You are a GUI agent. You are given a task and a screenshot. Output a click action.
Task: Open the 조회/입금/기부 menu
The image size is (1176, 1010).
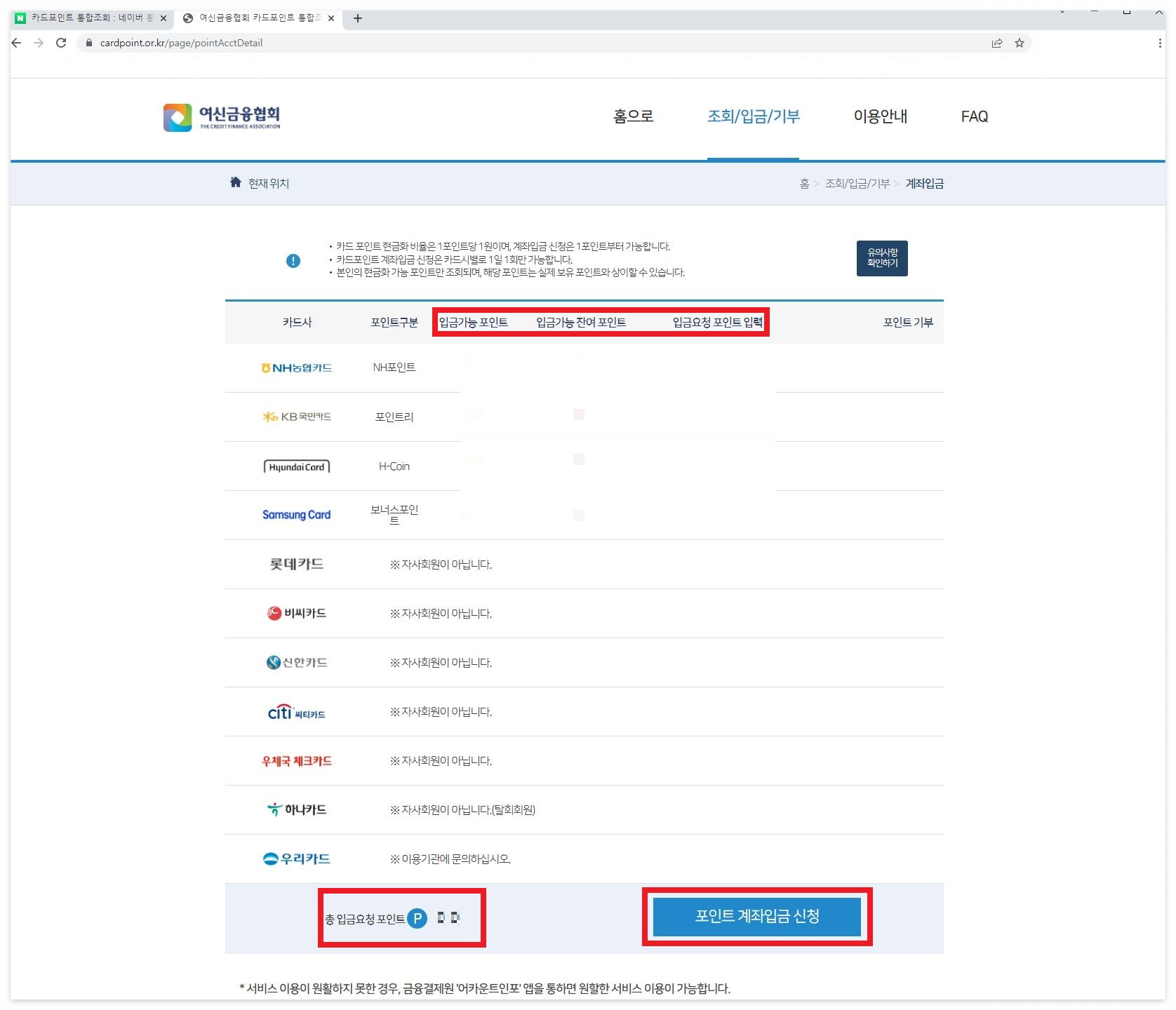click(754, 116)
